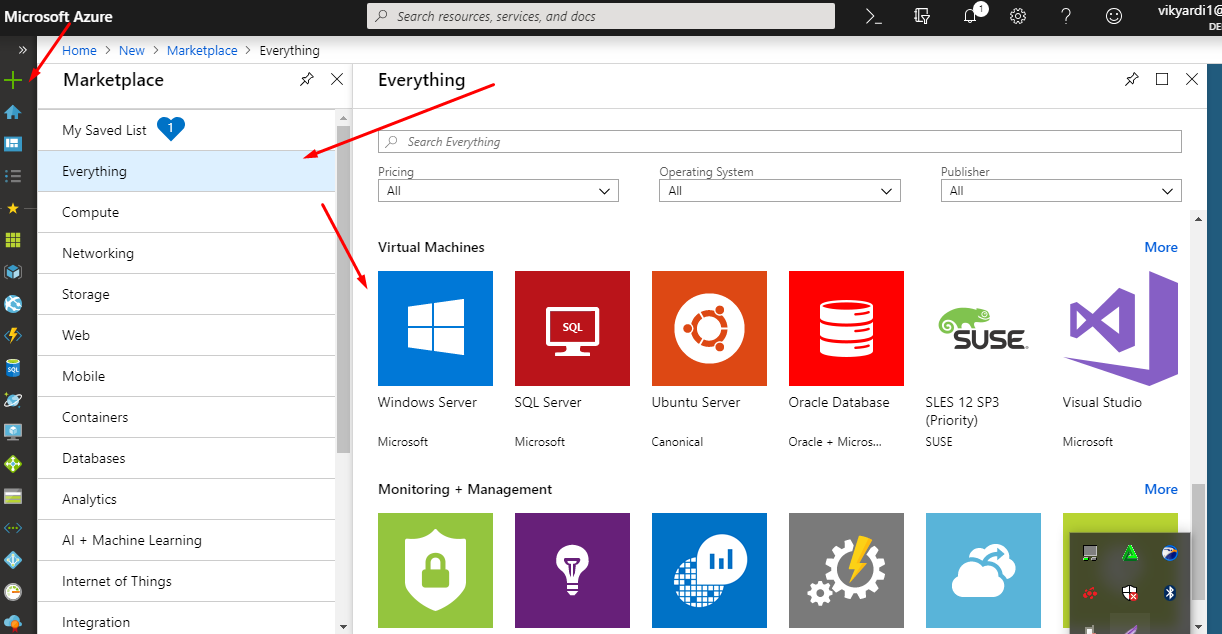Open Function Apps lightning icon
The height and width of the screenshot is (634, 1222).
point(13,336)
